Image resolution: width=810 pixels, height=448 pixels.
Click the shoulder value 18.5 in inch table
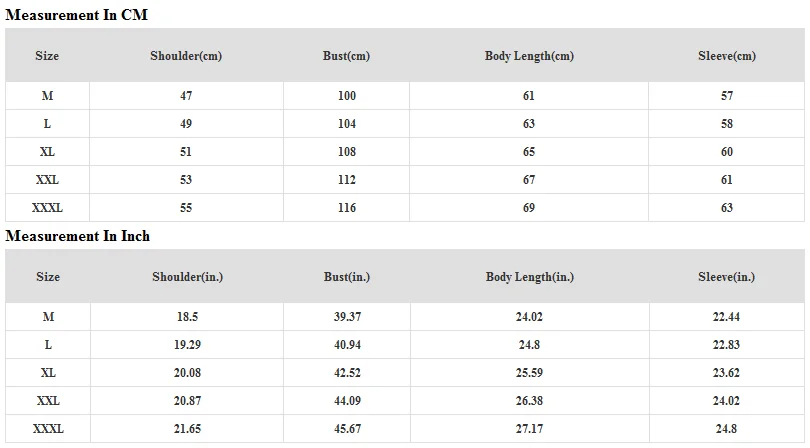[x=188, y=317]
